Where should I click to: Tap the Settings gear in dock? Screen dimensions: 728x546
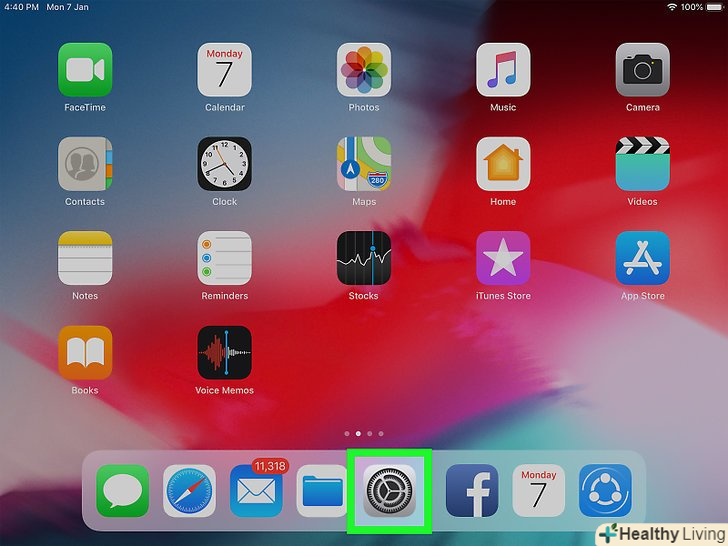click(x=390, y=491)
